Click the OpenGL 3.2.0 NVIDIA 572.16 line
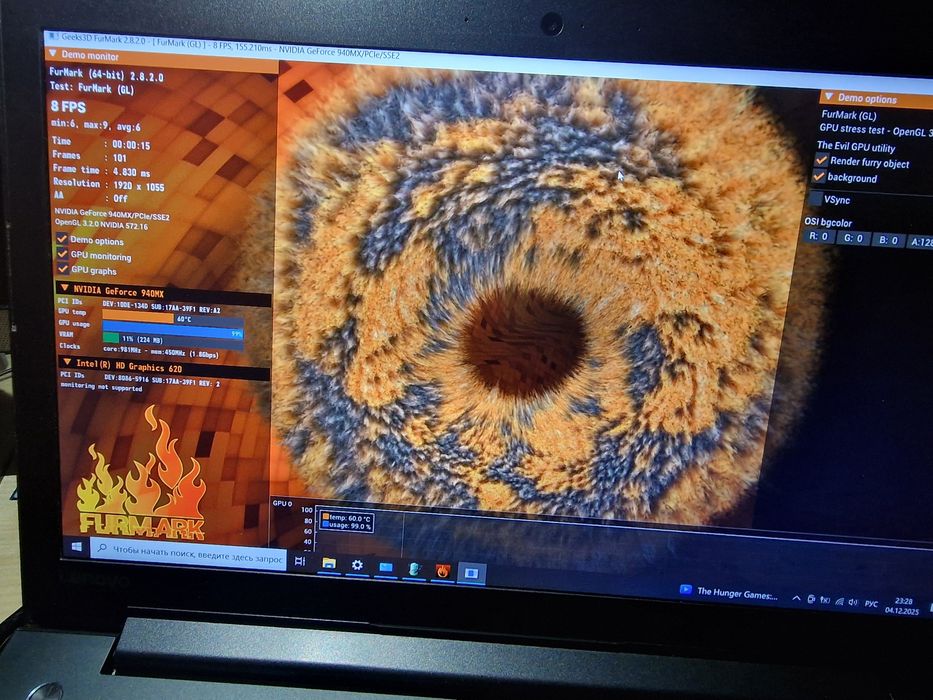Image resolution: width=933 pixels, height=700 pixels. coord(101,224)
